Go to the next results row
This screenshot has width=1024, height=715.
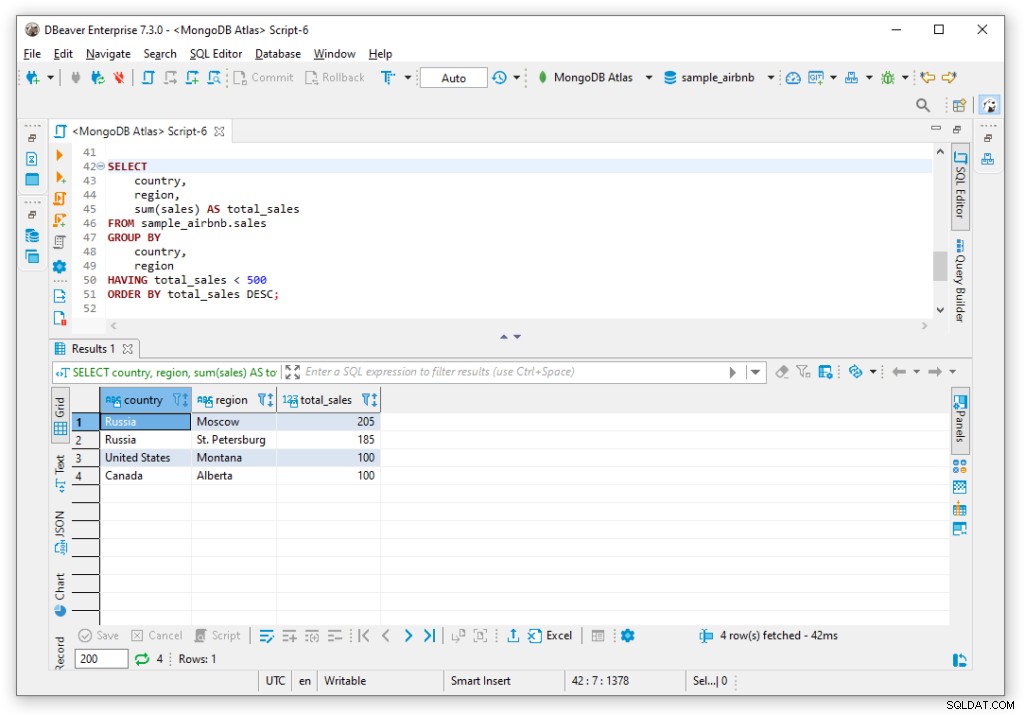pyautogui.click(x=408, y=635)
